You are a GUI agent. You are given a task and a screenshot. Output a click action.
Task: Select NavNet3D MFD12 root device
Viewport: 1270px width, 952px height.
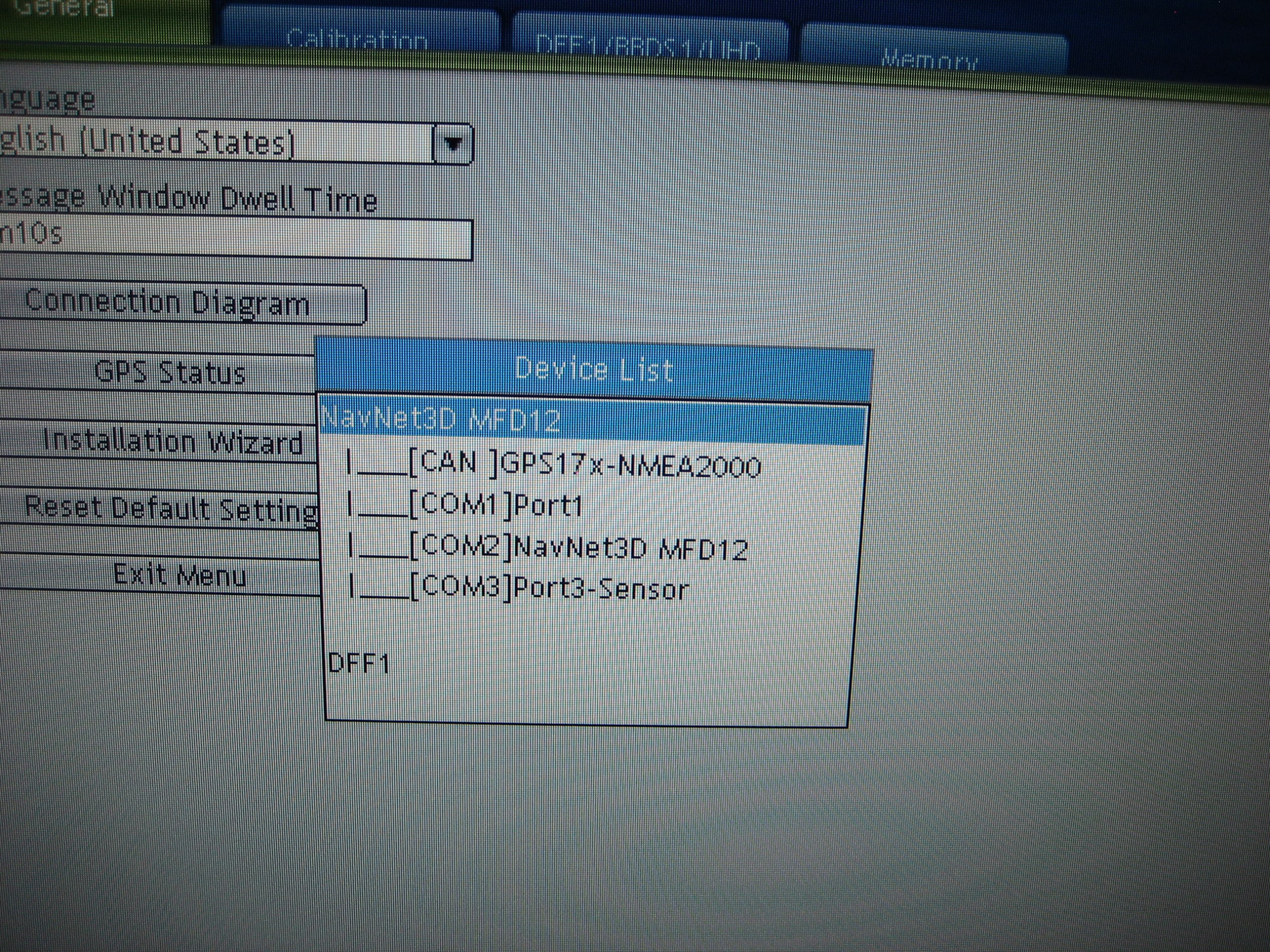[x=591, y=422]
